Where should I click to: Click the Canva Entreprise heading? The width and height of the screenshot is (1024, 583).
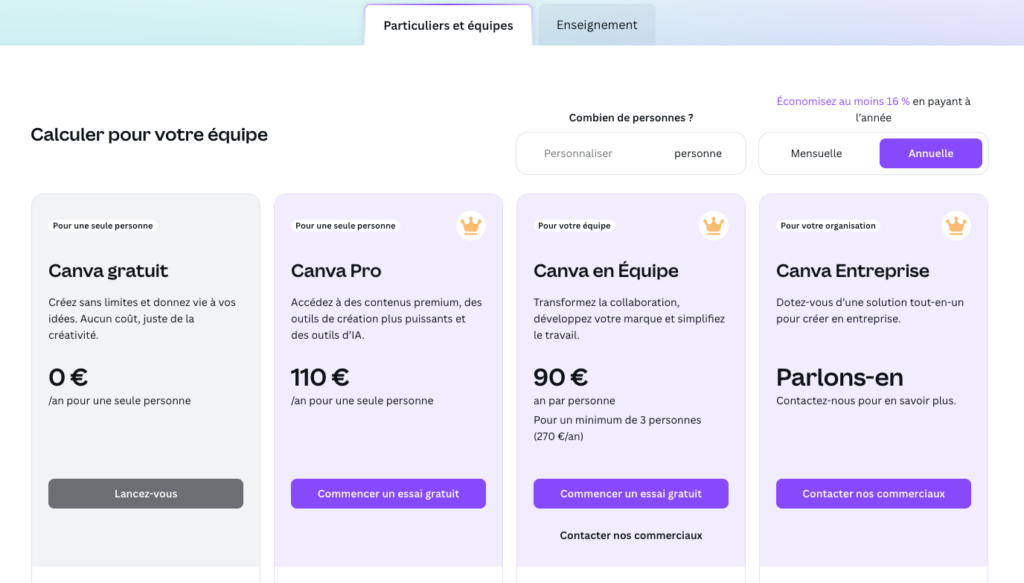coord(852,270)
